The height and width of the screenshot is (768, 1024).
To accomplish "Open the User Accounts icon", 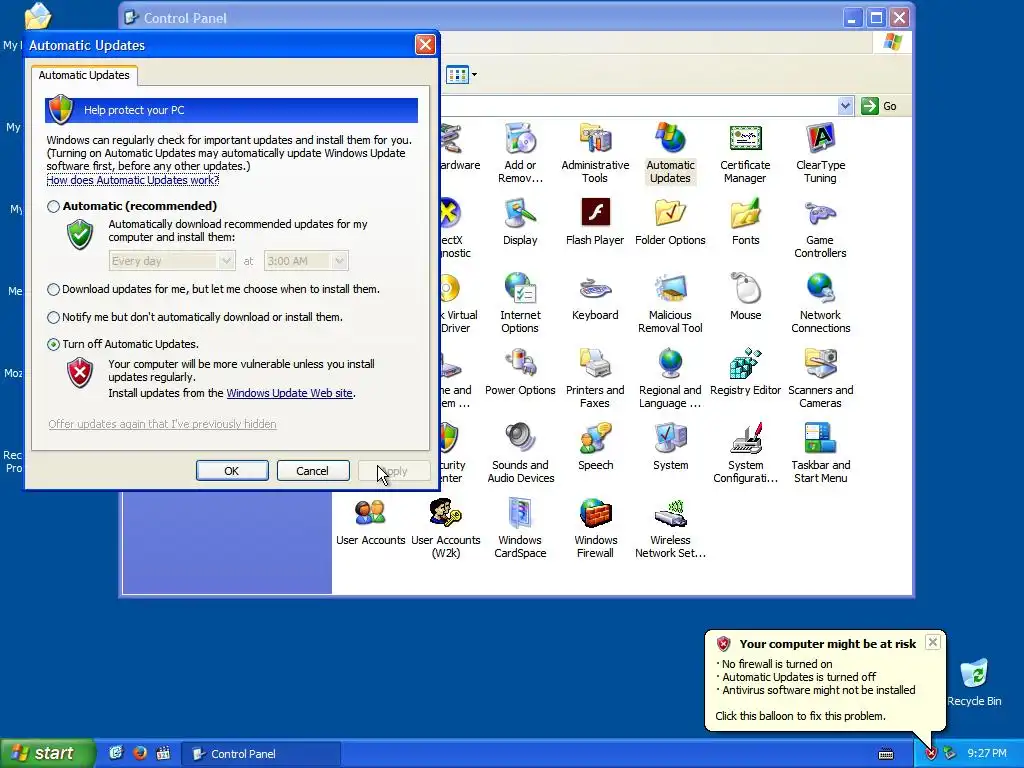I will tap(370, 522).
